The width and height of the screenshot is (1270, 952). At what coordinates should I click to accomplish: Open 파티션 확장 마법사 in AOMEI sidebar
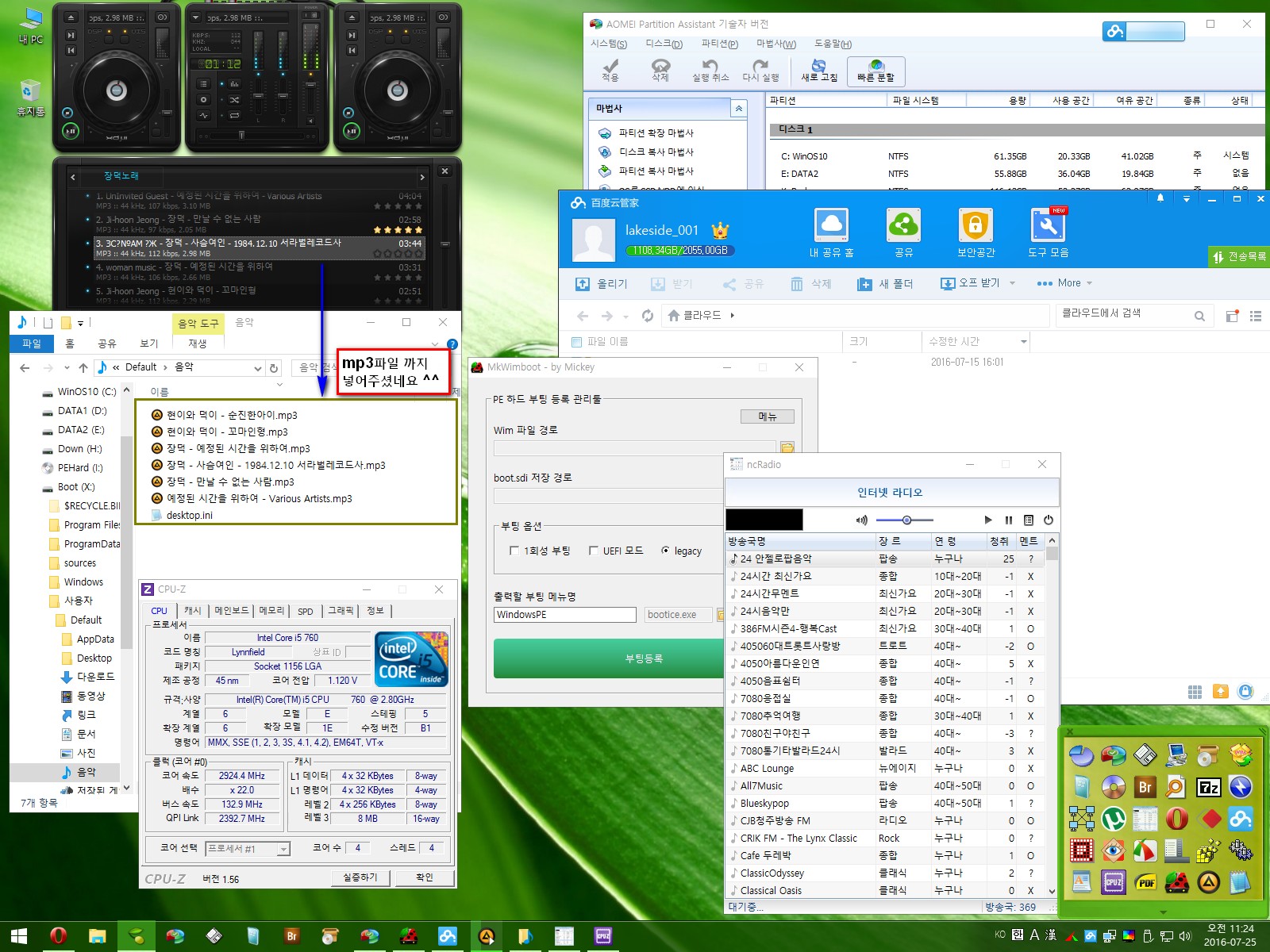click(656, 132)
